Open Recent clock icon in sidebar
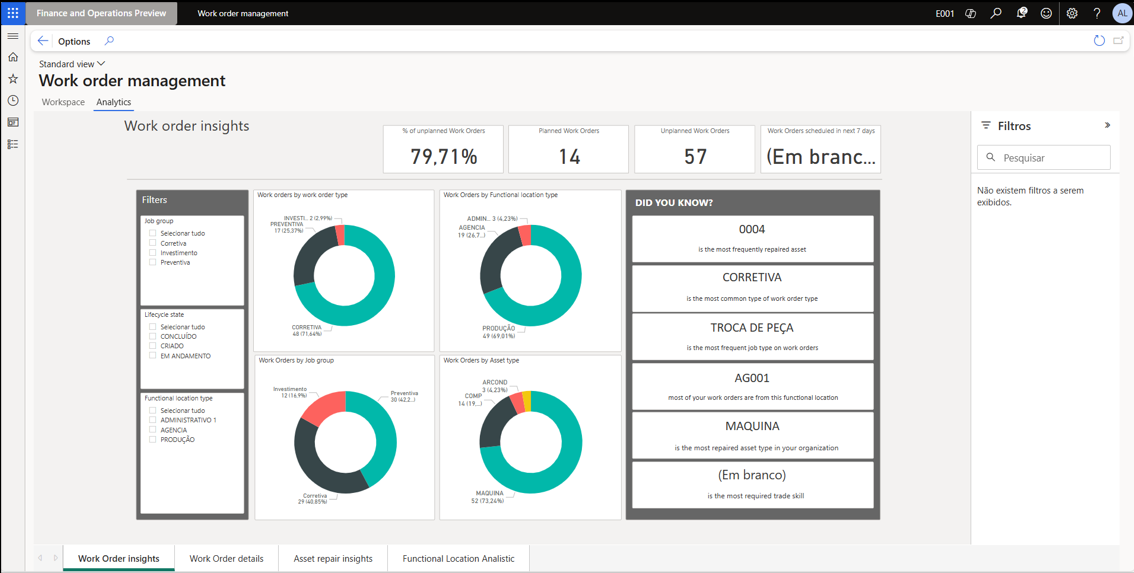 pyautogui.click(x=13, y=101)
